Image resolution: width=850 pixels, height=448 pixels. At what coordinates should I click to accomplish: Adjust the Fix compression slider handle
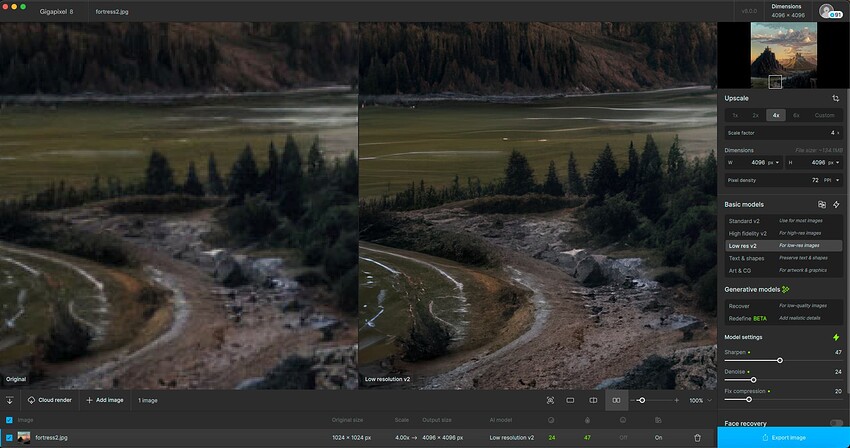click(749, 399)
